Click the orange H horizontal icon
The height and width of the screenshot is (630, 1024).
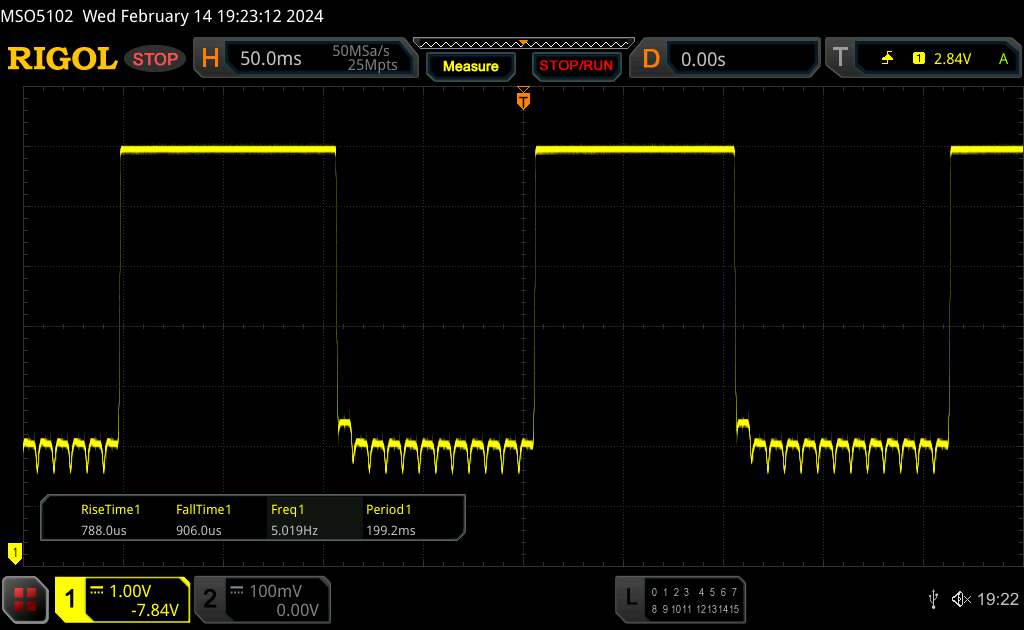coord(210,59)
